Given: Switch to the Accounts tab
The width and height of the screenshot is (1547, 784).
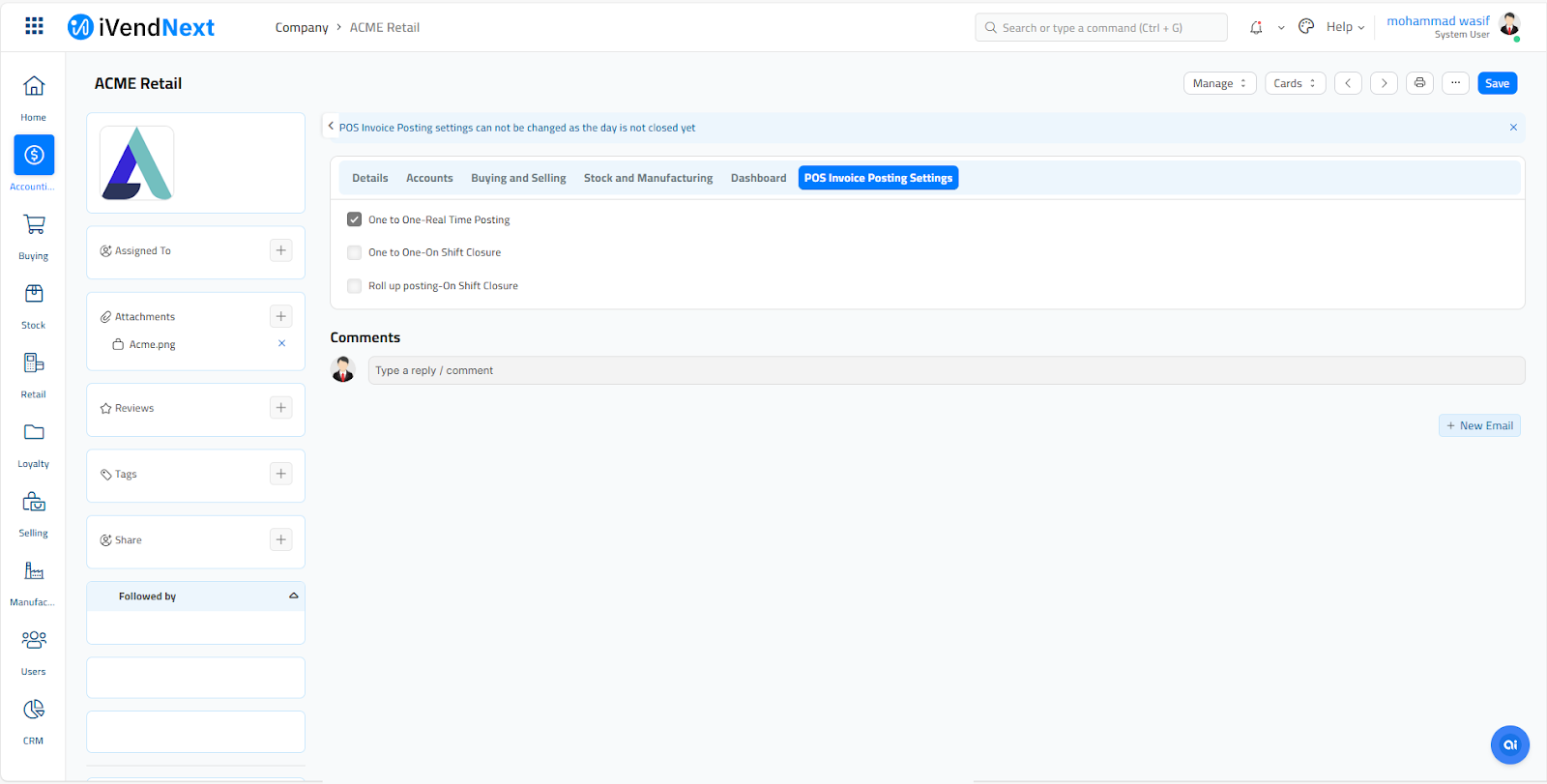Looking at the screenshot, I should pos(429,178).
